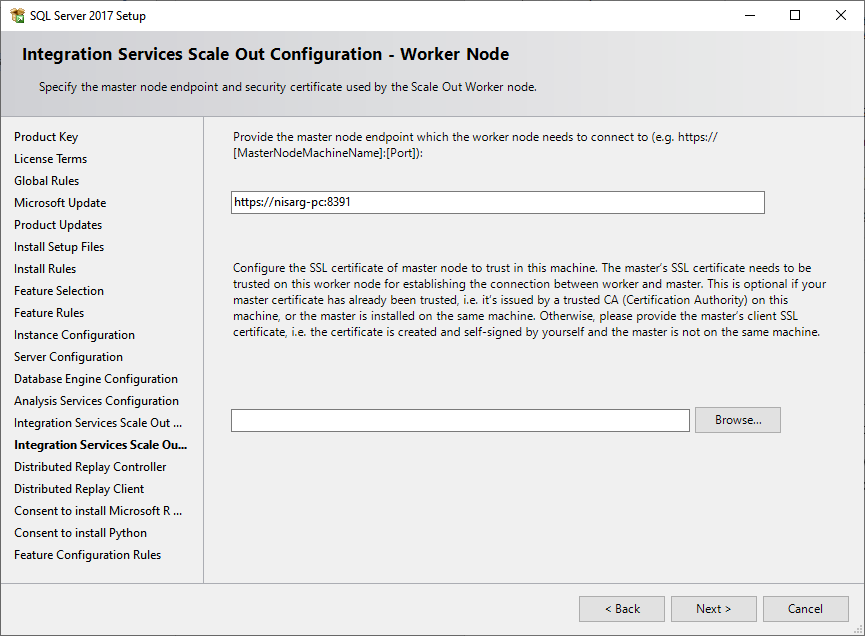The image size is (865, 636).
Task: Click the master node endpoint field
Action: 498,202
